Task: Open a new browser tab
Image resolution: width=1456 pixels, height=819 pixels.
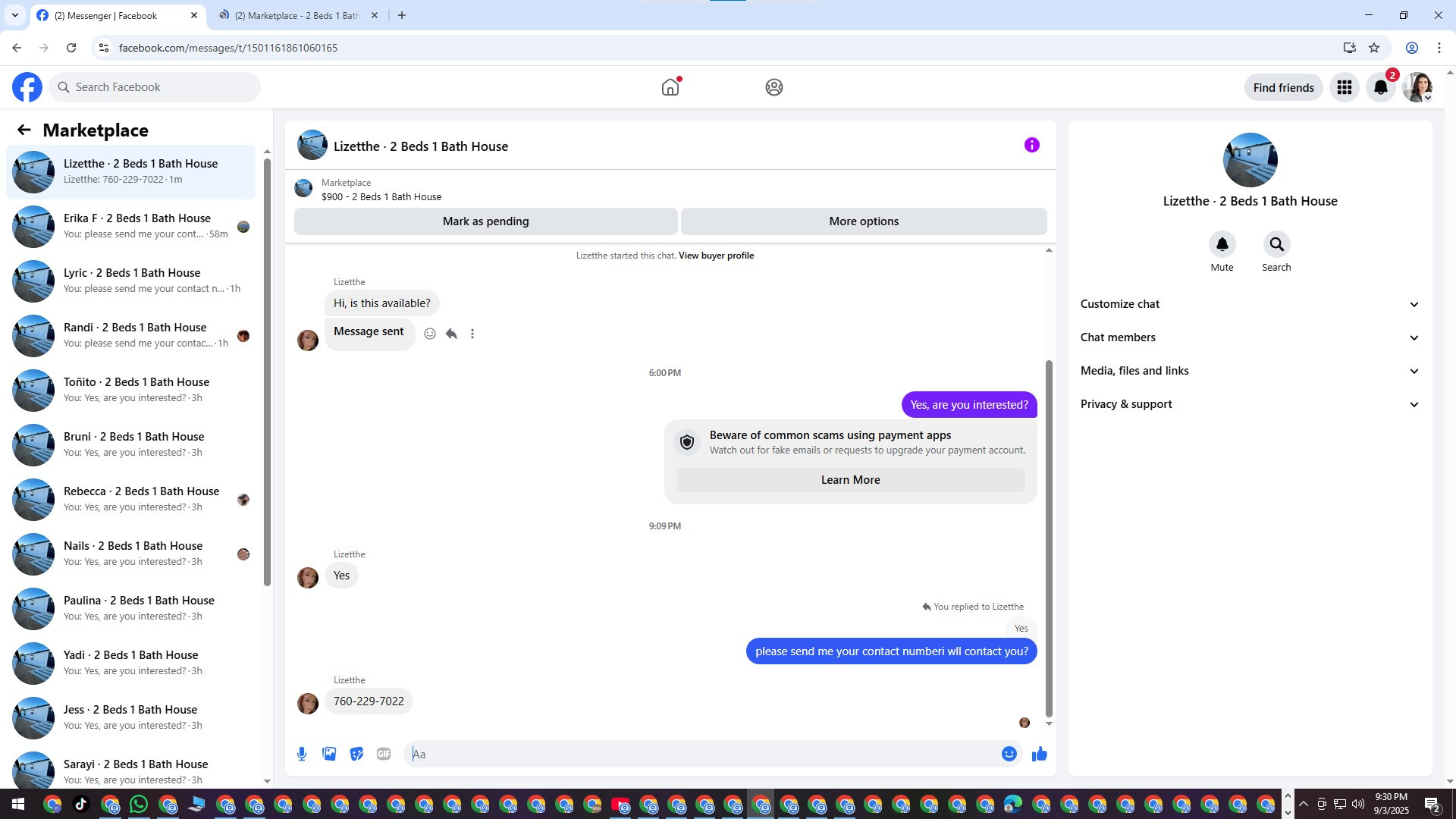Action: click(x=402, y=15)
